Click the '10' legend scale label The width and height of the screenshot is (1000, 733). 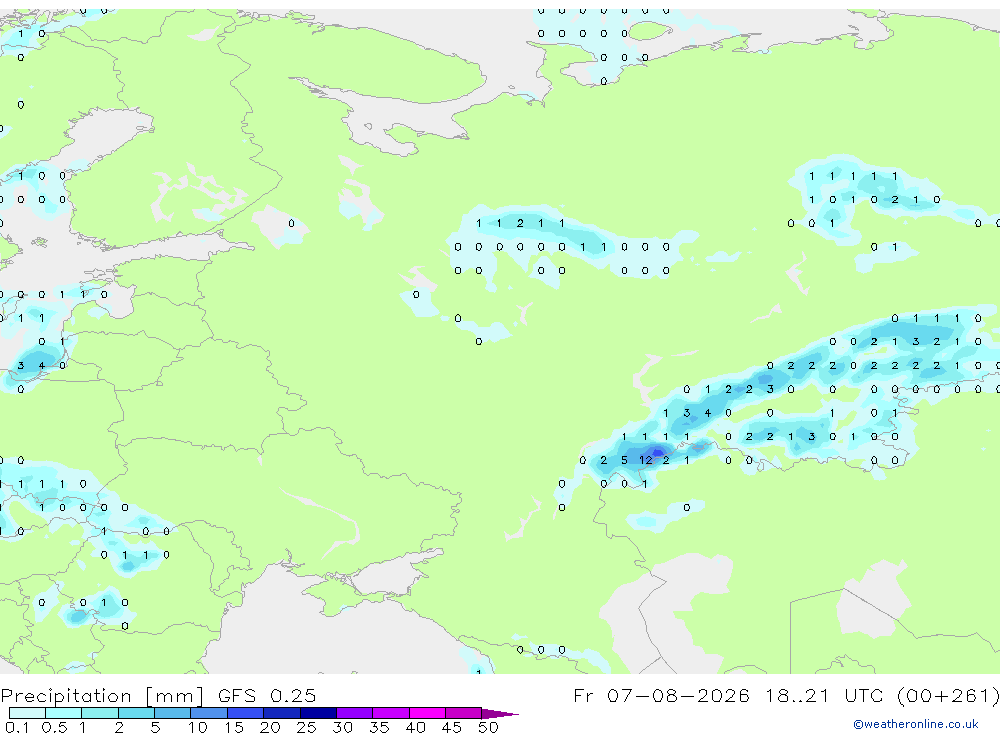point(197,727)
